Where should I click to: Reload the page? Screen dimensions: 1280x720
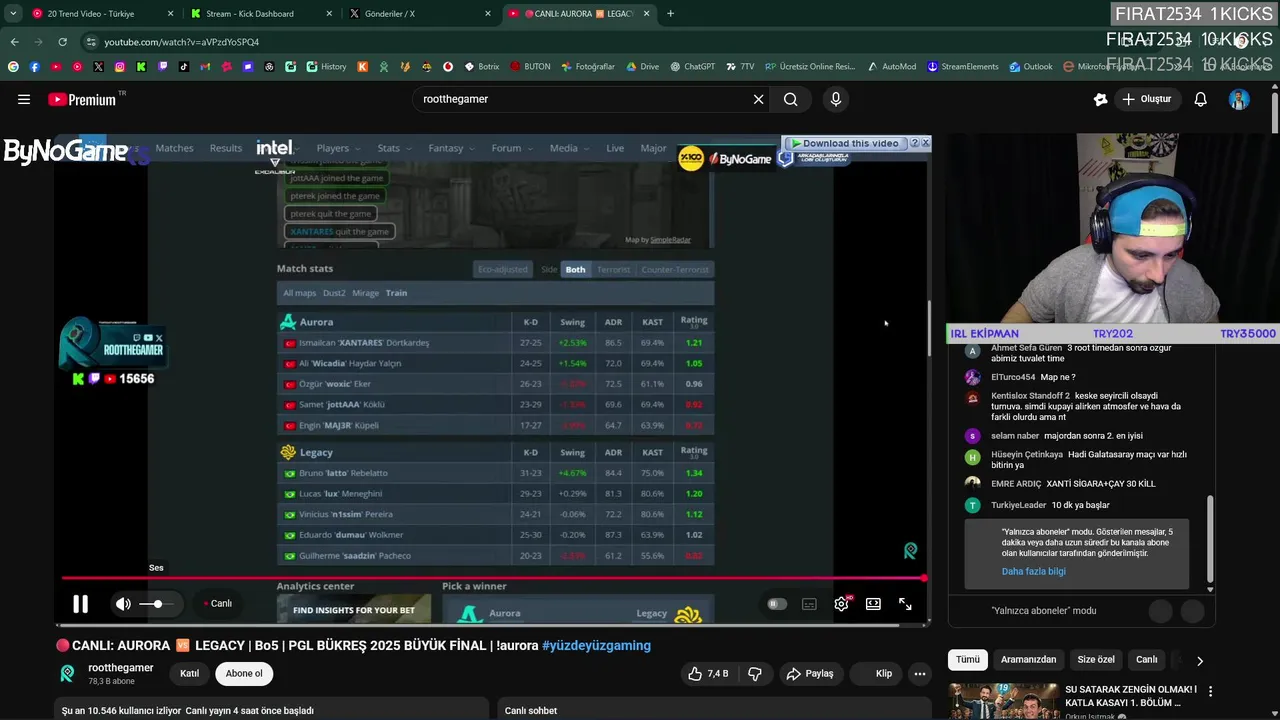pyautogui.click(x=62, y=42)
